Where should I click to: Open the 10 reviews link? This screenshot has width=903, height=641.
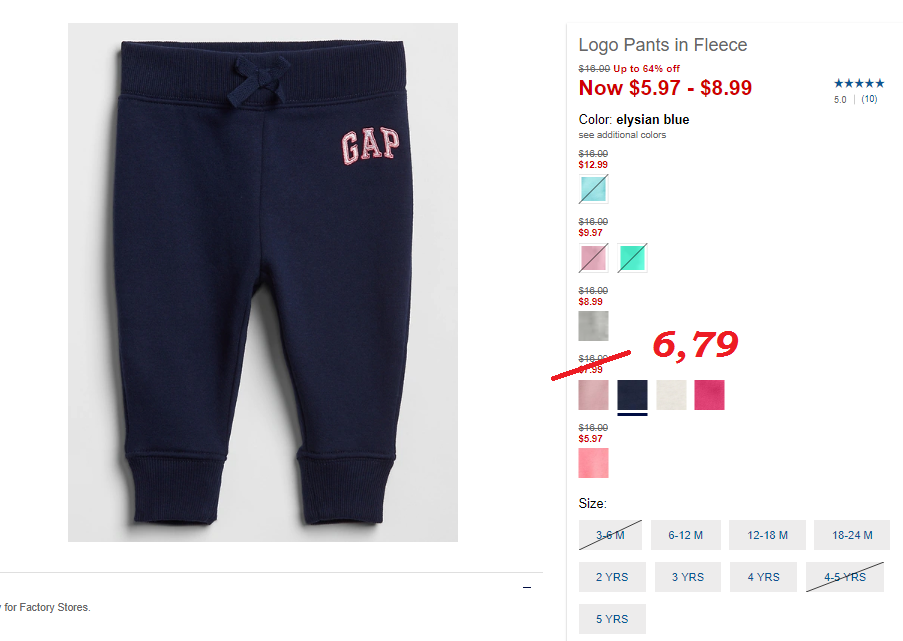[869, 99]
